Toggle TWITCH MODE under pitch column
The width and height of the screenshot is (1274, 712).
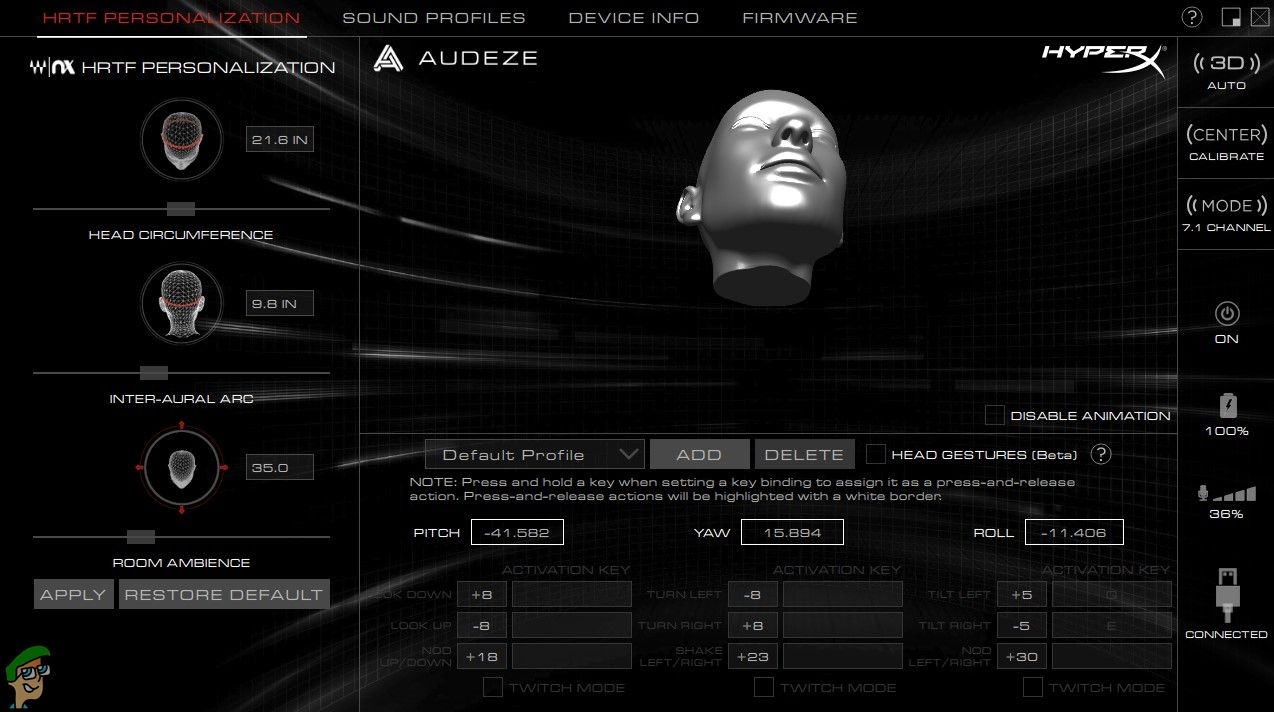[493, 687]
